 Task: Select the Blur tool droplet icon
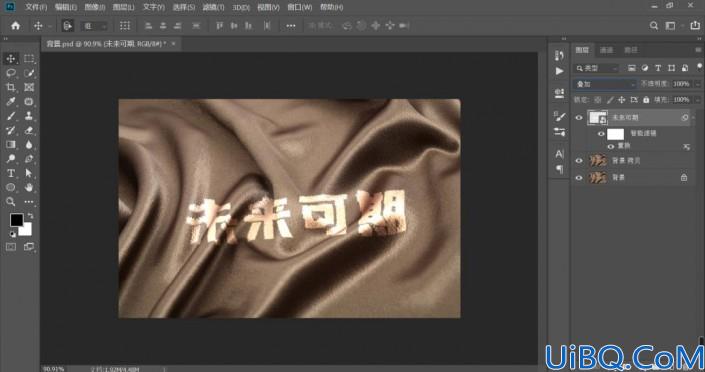coord(29,144)
